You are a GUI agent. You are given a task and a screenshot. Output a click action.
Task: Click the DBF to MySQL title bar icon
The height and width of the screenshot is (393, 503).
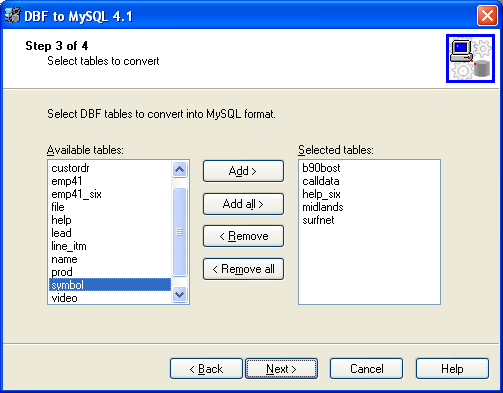click(x=12, y=15)
